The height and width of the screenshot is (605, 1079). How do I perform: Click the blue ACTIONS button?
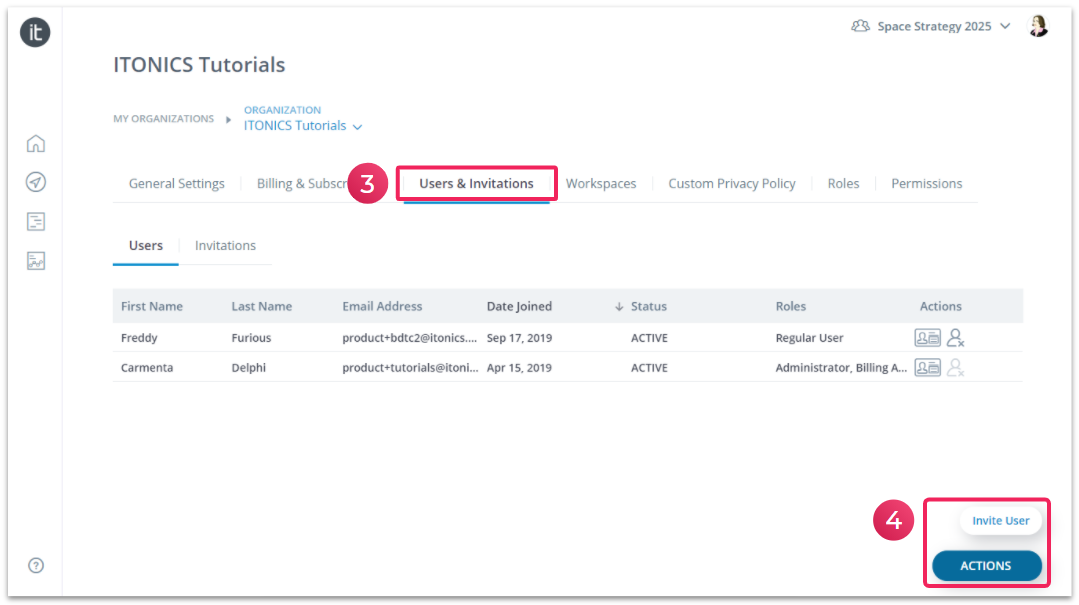click(x=986, y=566)
